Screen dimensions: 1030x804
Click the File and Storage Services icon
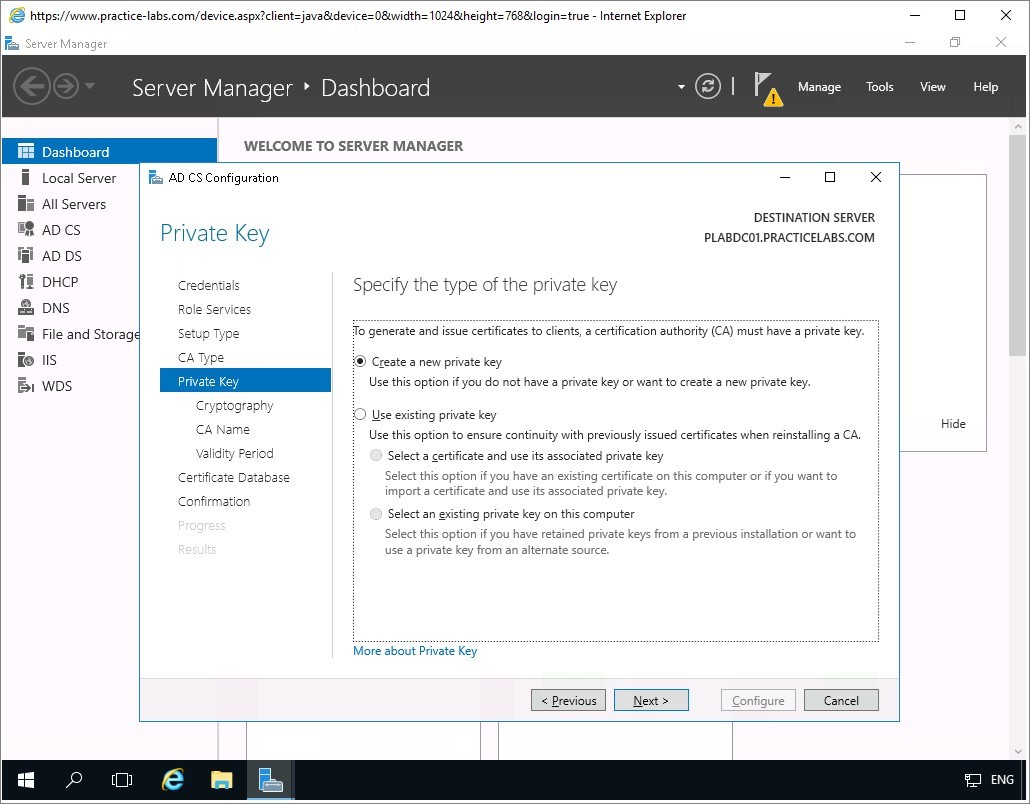click(x=26, y=334)
